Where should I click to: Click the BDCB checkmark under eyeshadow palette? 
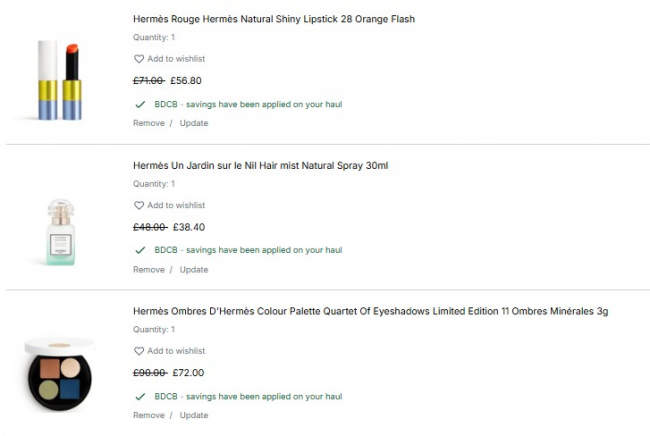139,396
